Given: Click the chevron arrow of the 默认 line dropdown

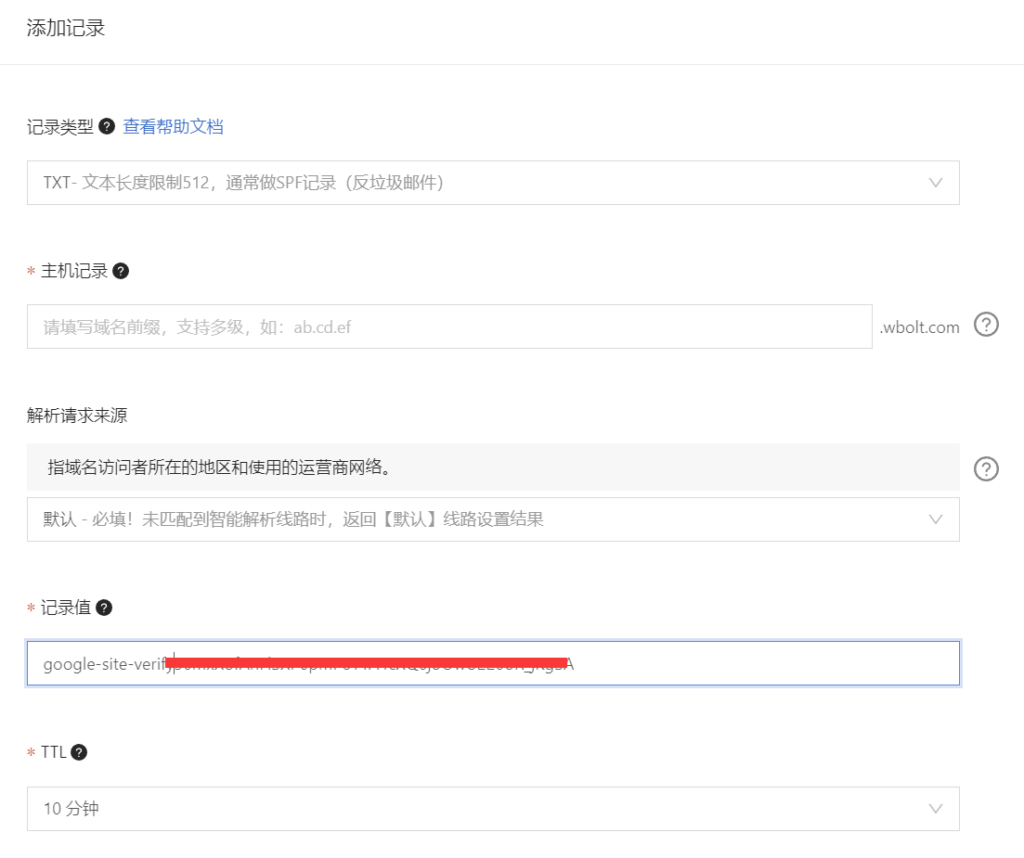Looking at the screenshot, I should tap(936, 519).
